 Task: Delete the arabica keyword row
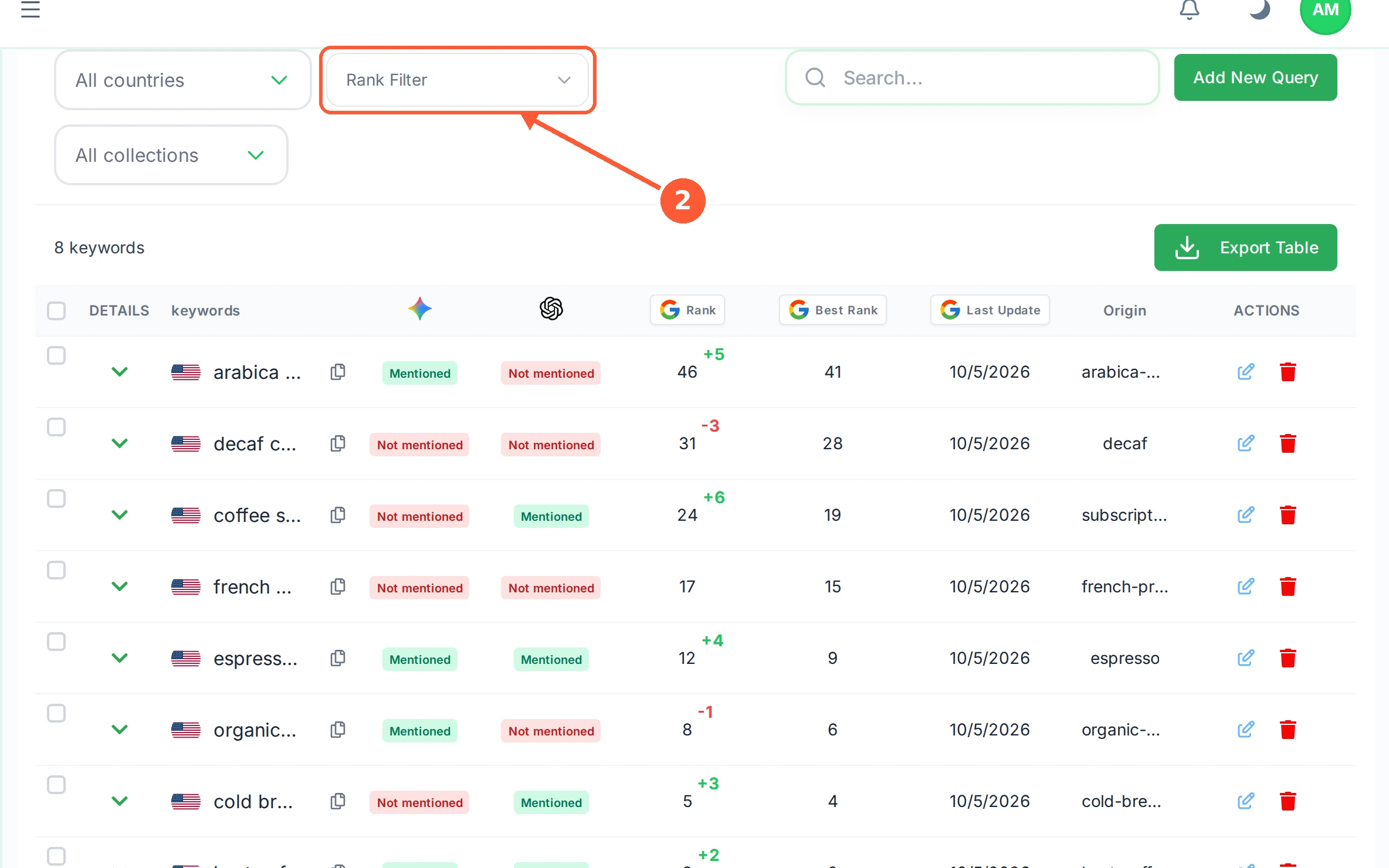pos(1288,372)
